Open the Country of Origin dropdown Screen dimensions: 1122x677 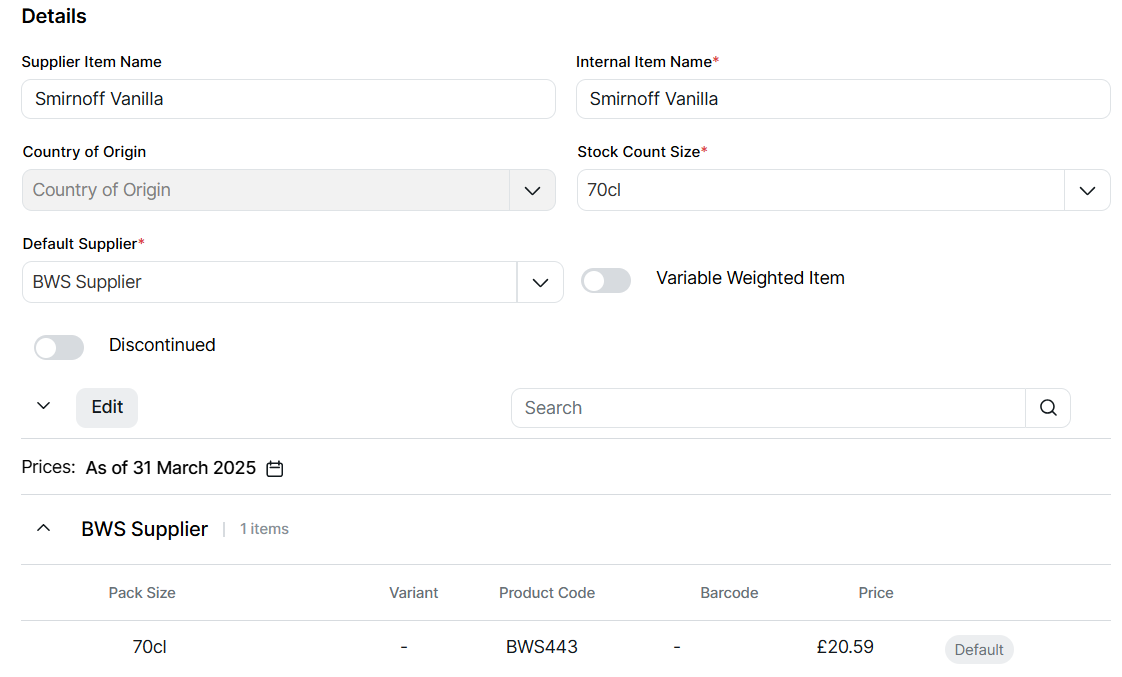[532, 190]
